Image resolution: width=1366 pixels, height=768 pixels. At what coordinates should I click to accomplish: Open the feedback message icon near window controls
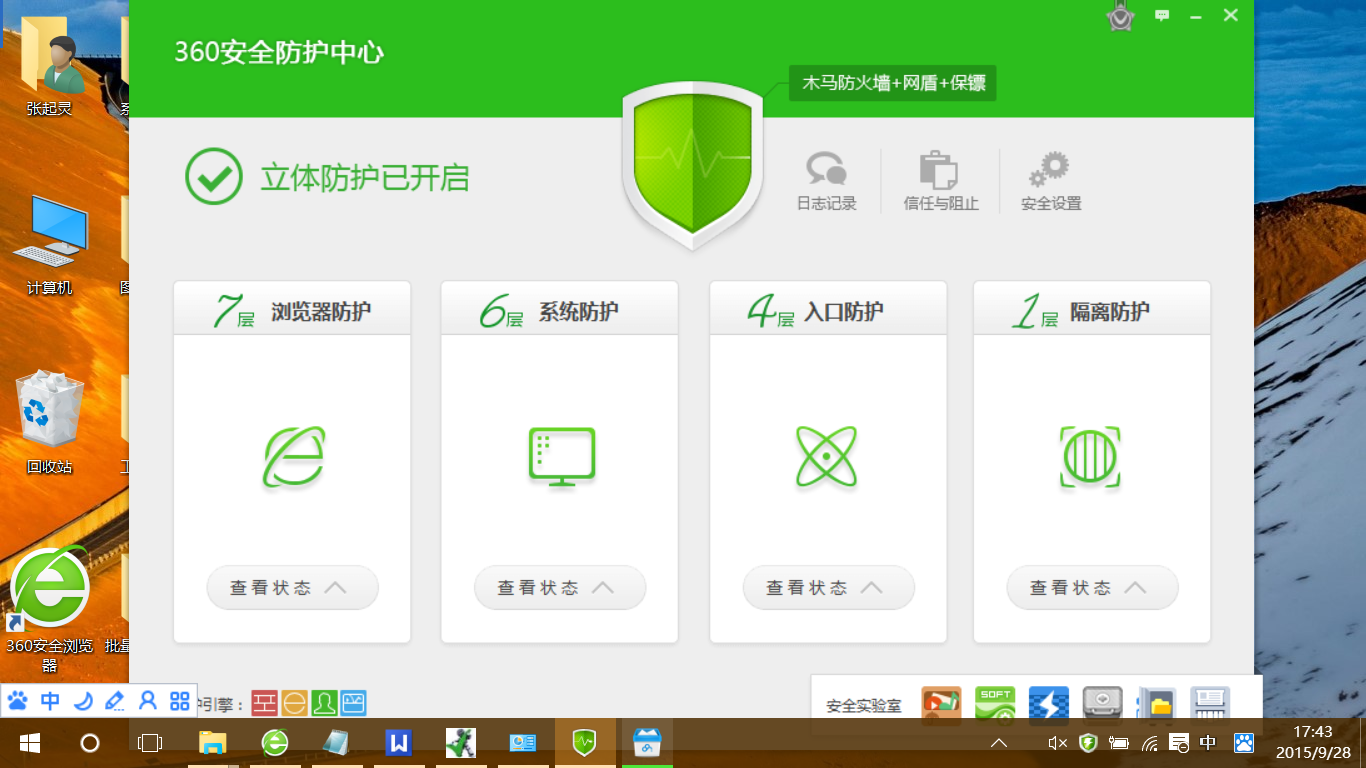(x=1161, y=16)
